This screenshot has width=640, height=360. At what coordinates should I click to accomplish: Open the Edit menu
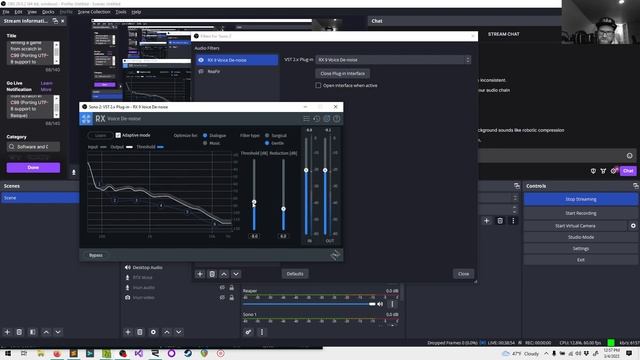18,12
